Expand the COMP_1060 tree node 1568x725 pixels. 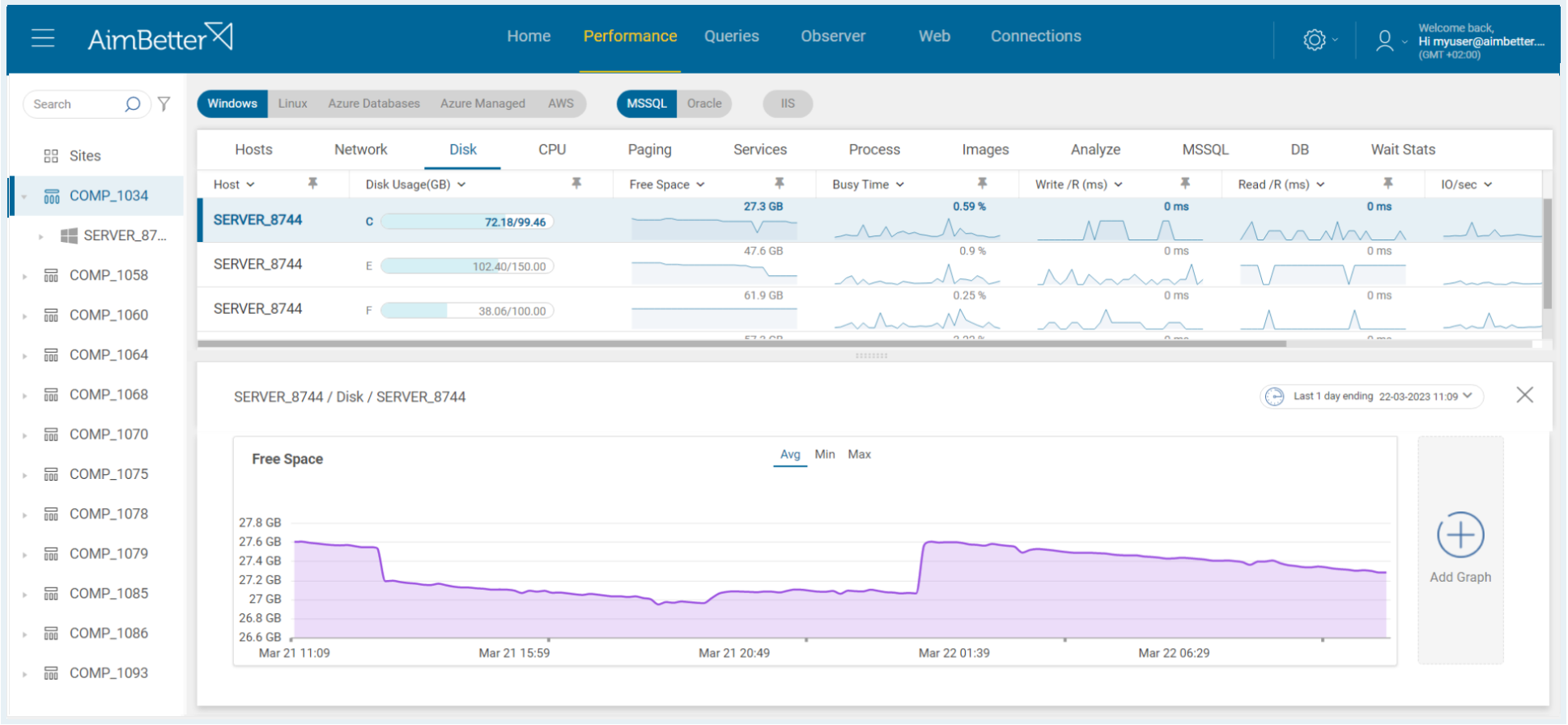(24, 316)
